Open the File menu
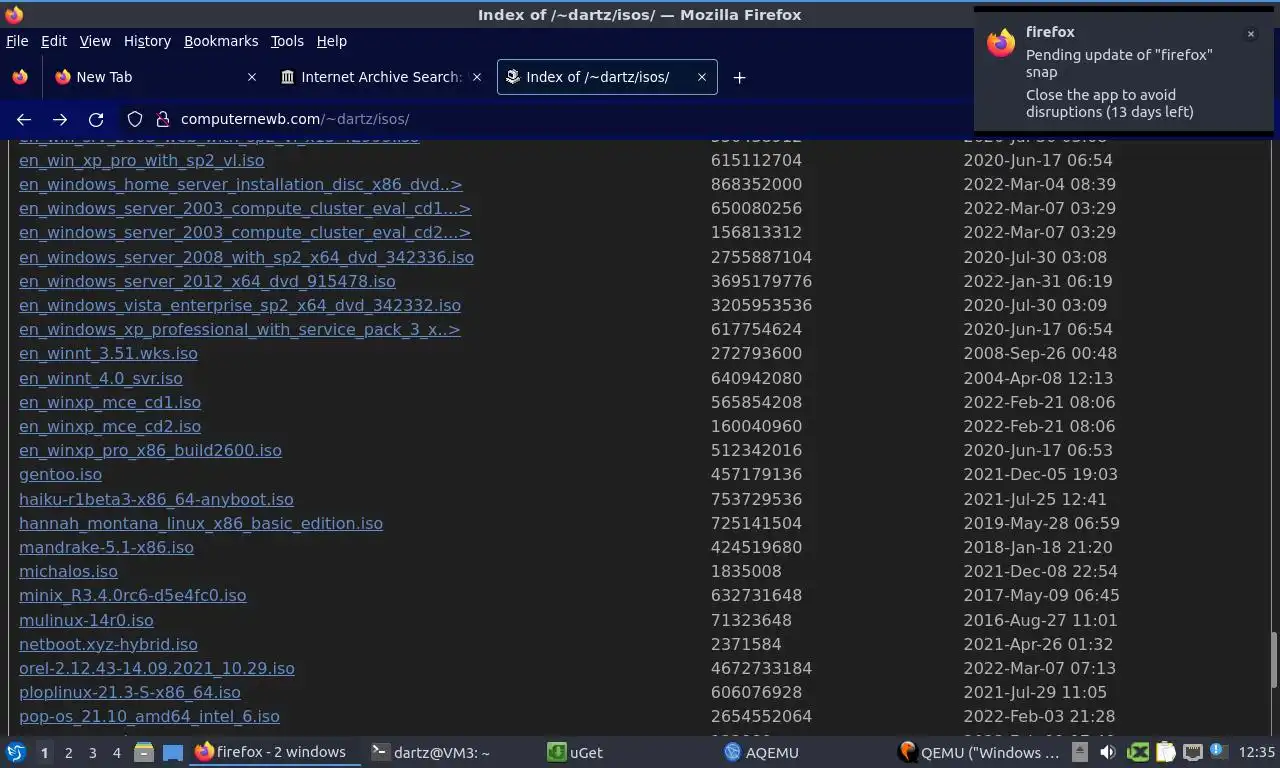This screenshot has height=768, width=1280. click(17, 41)
